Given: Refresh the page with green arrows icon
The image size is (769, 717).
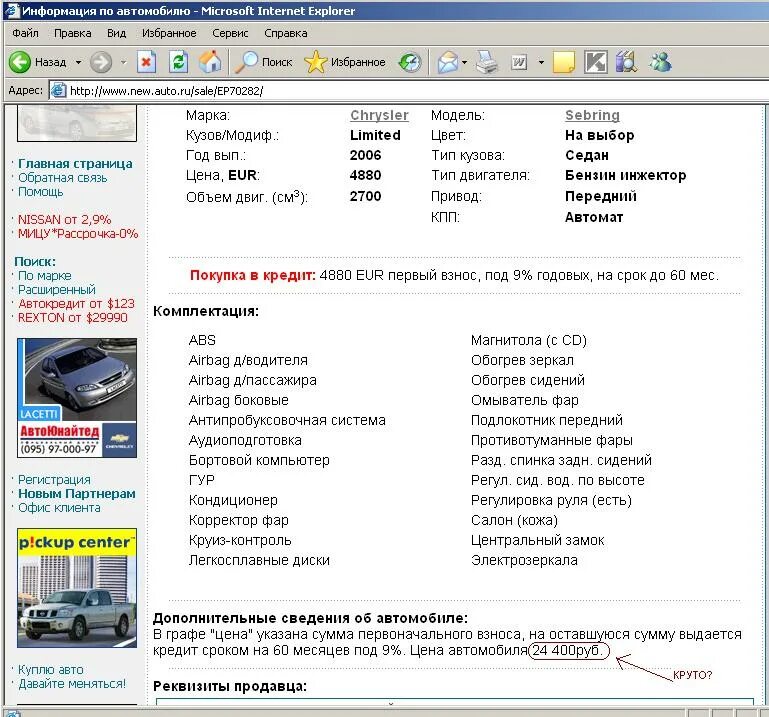Looking at the screenshot, I should tap(179, 62).
